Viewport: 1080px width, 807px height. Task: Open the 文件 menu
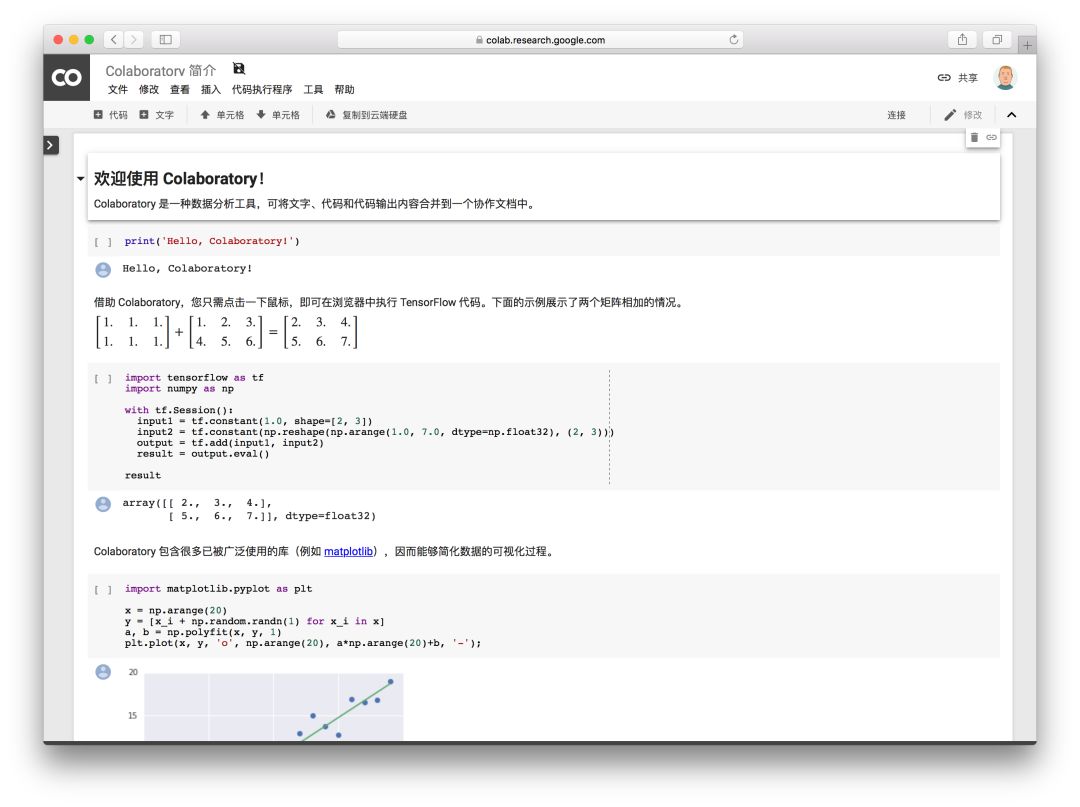[118, 90]
